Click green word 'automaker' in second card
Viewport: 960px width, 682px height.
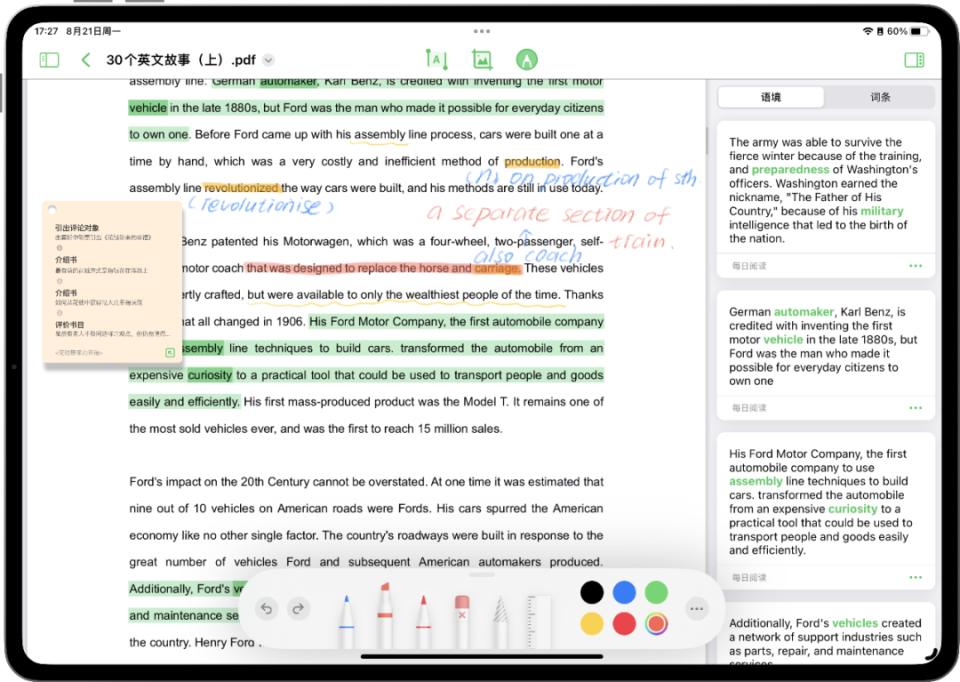(x=804, y=312)
